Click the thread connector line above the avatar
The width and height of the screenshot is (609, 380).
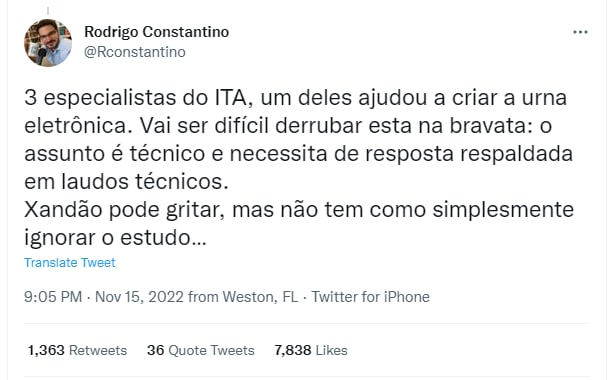point(48,11)
